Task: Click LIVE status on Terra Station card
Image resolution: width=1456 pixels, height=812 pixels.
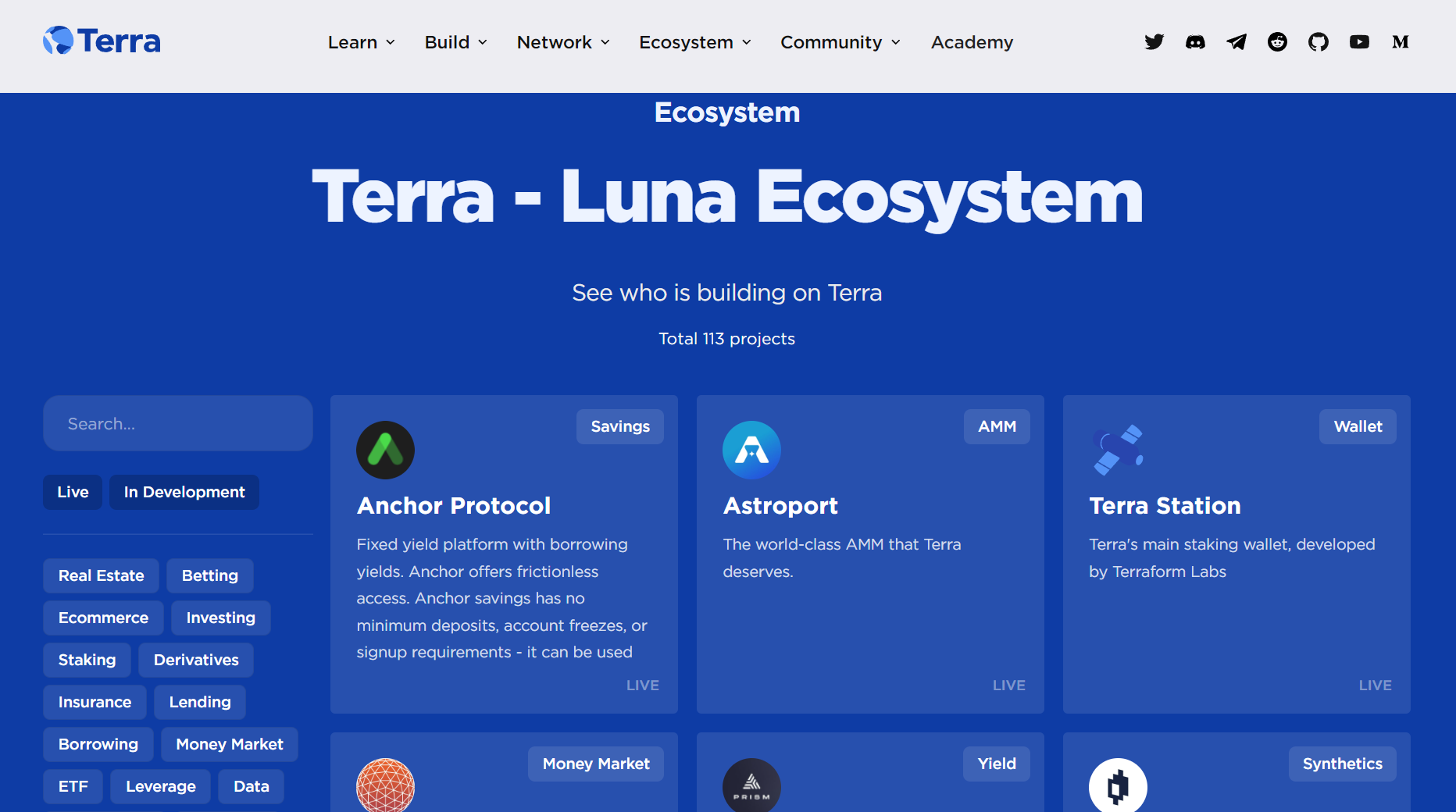Action: click(1375, 685)
